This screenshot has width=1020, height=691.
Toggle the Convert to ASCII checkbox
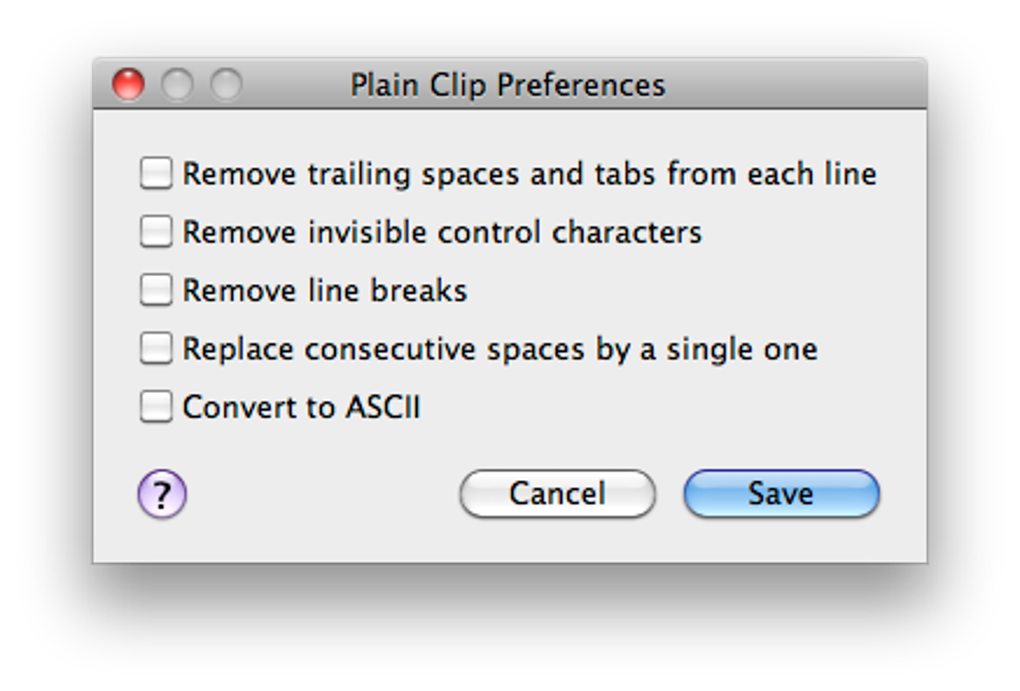[156, 407]
